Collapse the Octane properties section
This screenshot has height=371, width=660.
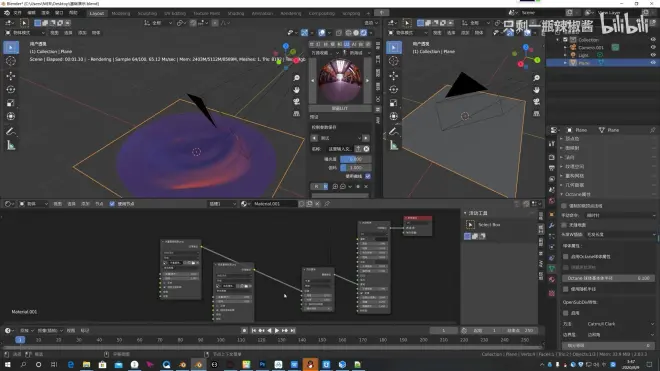(562, 194)
